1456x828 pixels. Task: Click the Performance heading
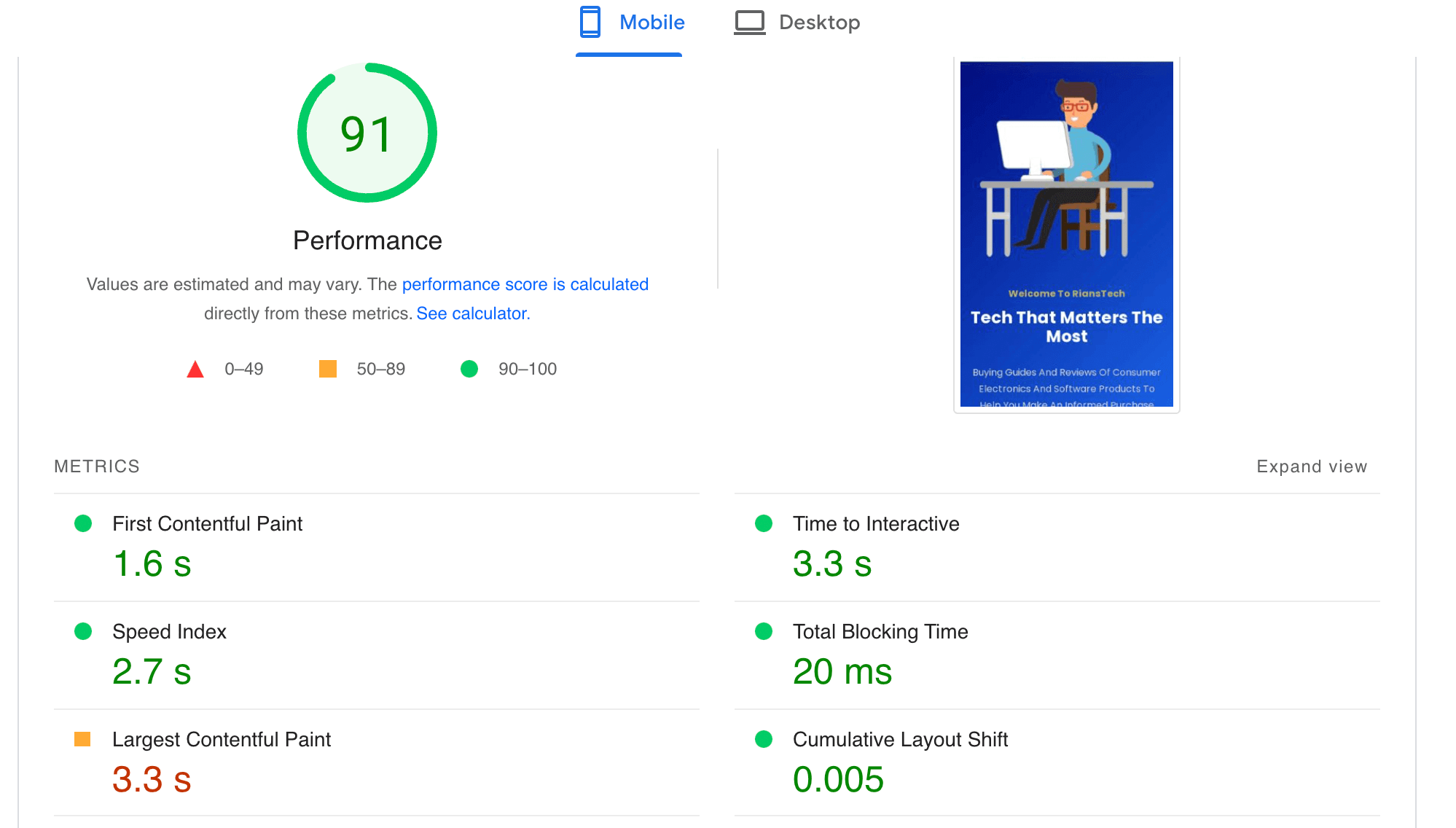367,241
